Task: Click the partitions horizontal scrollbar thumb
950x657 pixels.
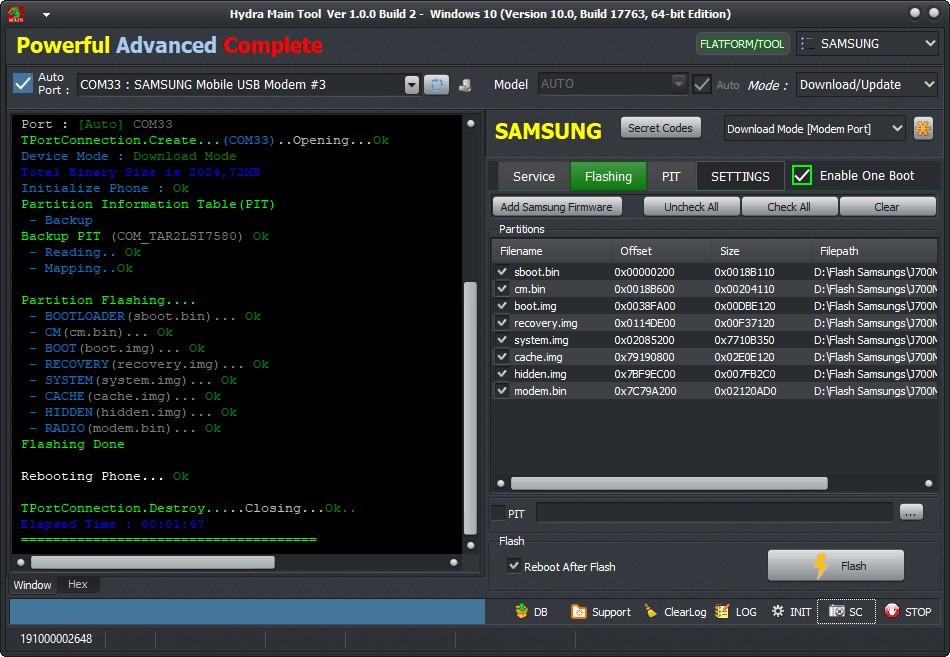Action: click(669, 483)
